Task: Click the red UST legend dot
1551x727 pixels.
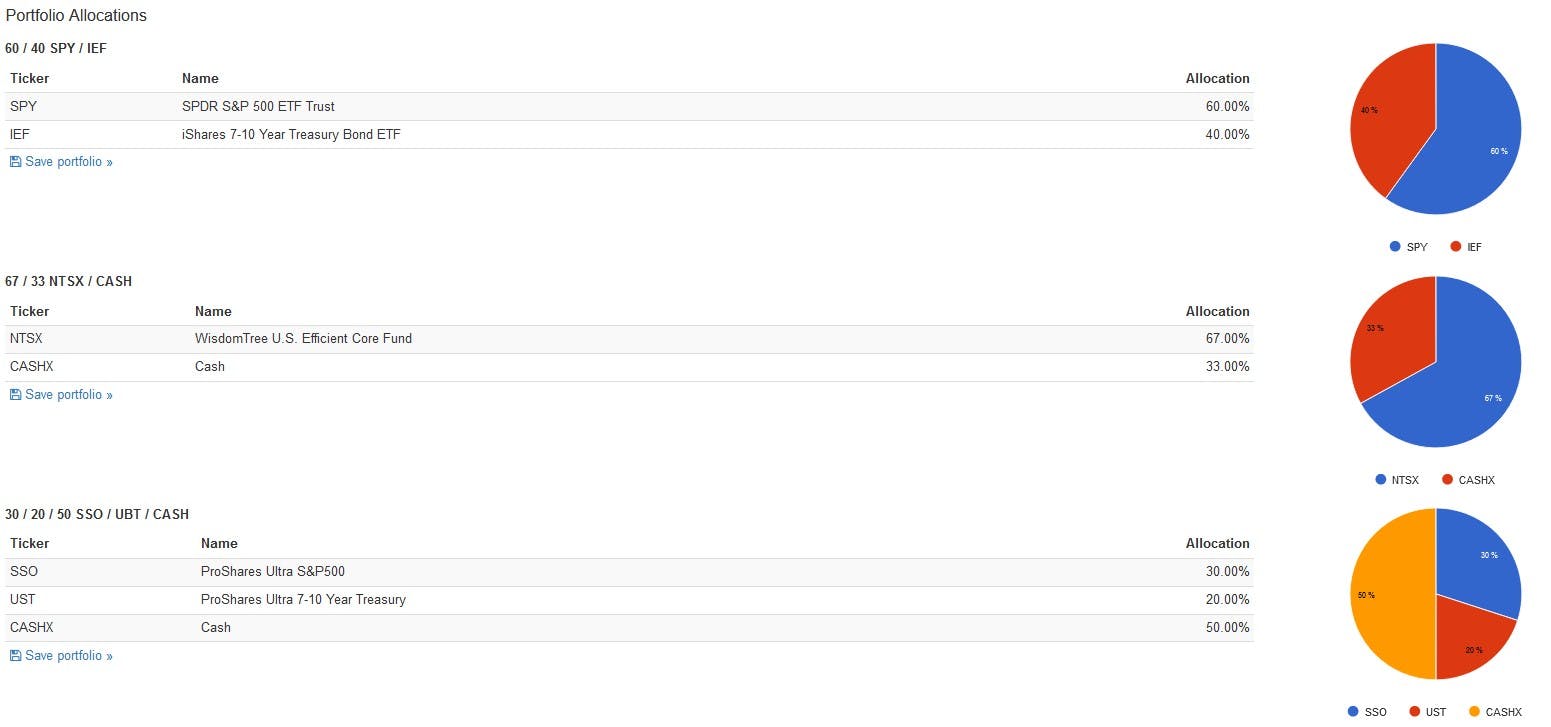Action: 1415,712
